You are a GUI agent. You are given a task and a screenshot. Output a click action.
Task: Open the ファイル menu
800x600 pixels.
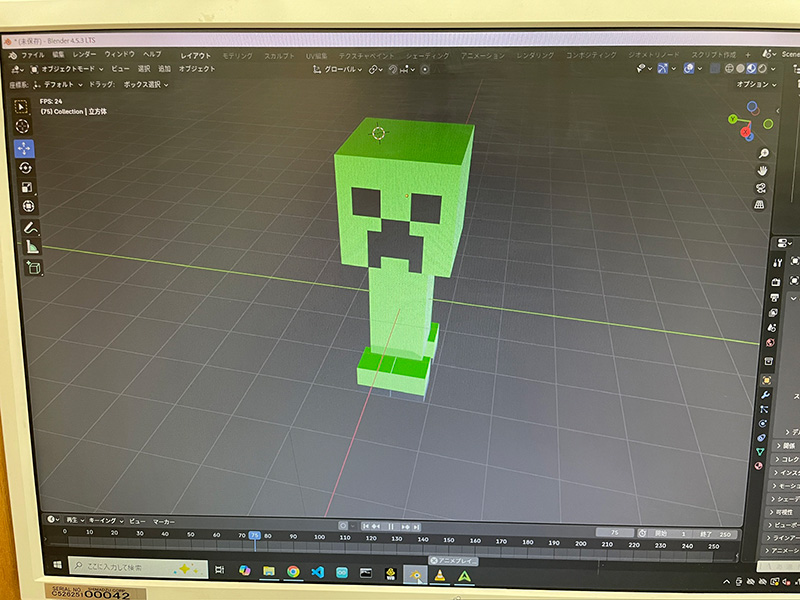33,54
